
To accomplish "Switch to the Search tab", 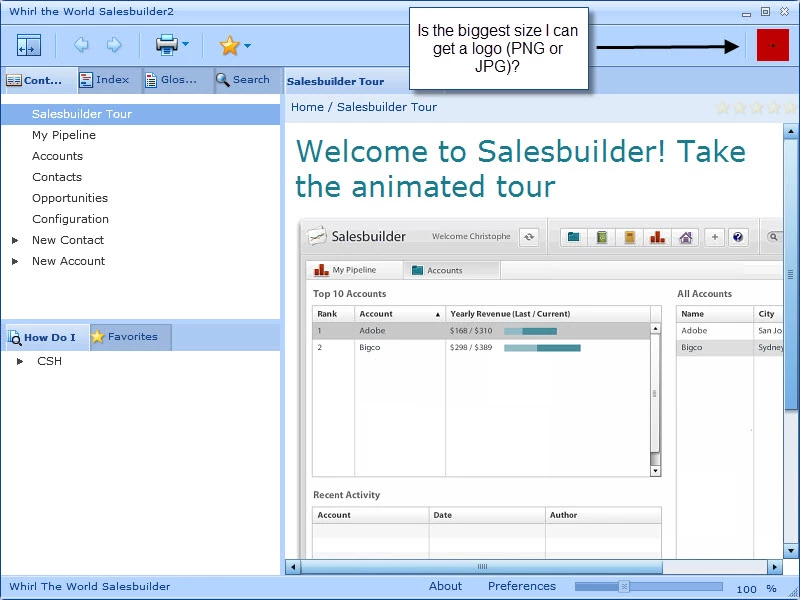I will tap(248, 80).
